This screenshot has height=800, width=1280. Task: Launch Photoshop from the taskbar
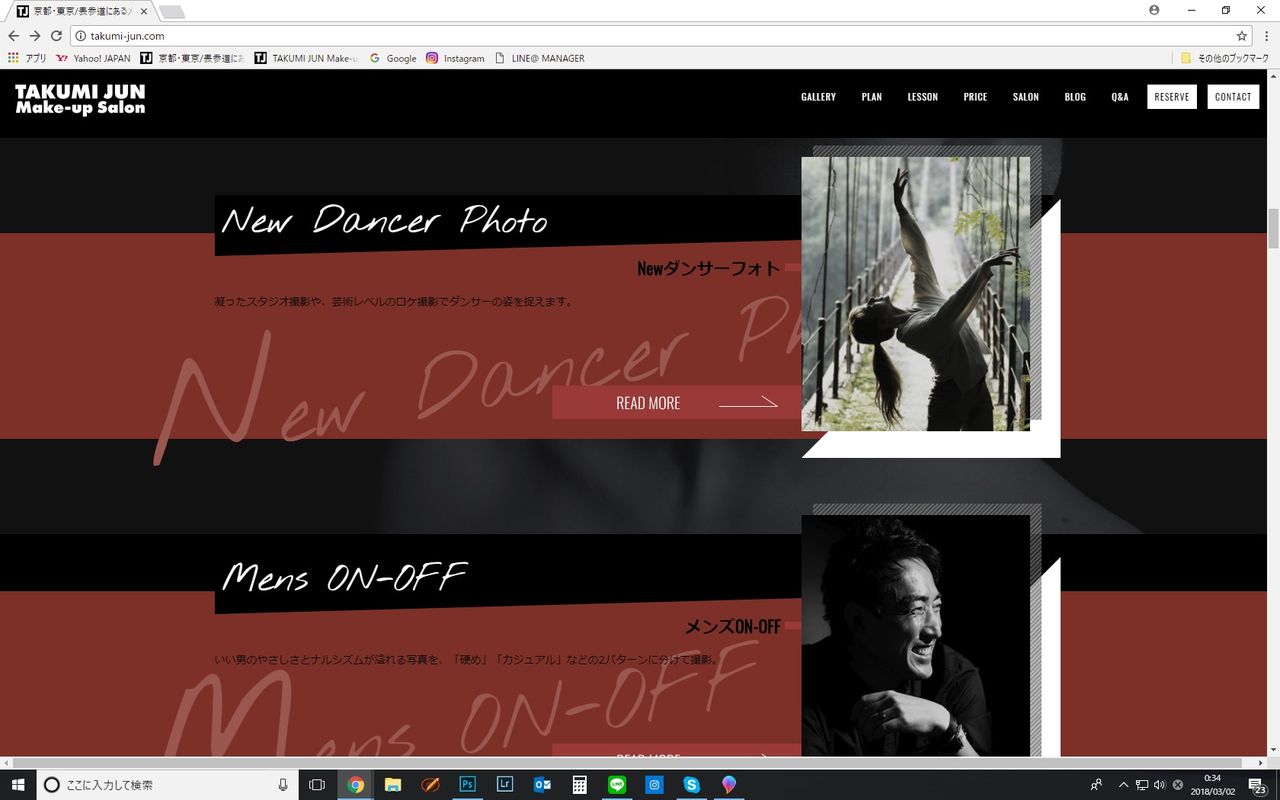point(467,785)
